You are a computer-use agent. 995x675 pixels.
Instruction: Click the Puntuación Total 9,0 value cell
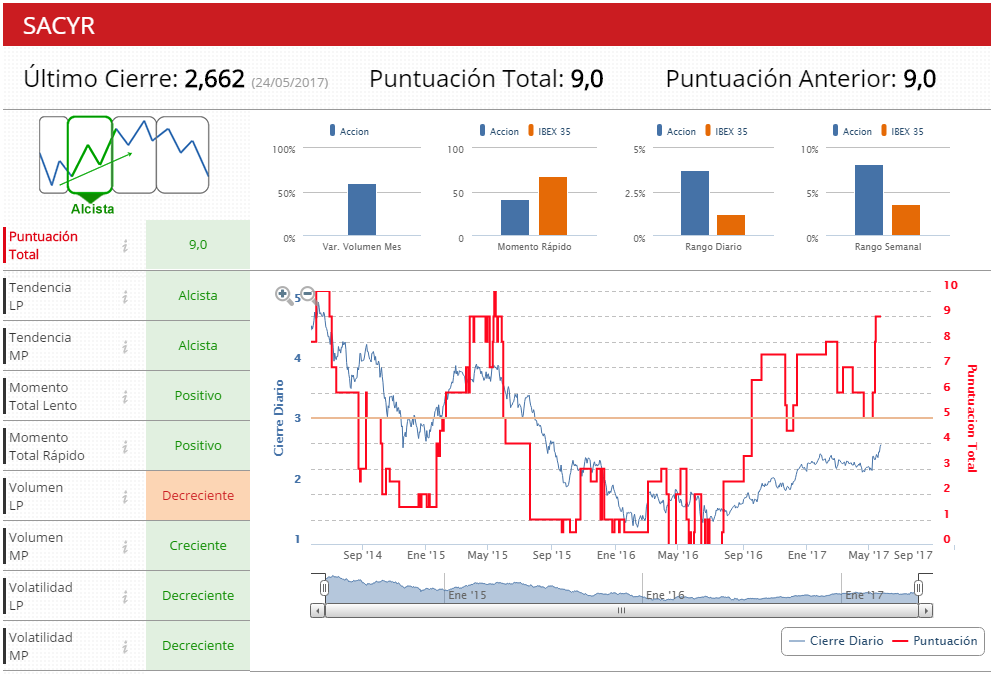point(198,245)
